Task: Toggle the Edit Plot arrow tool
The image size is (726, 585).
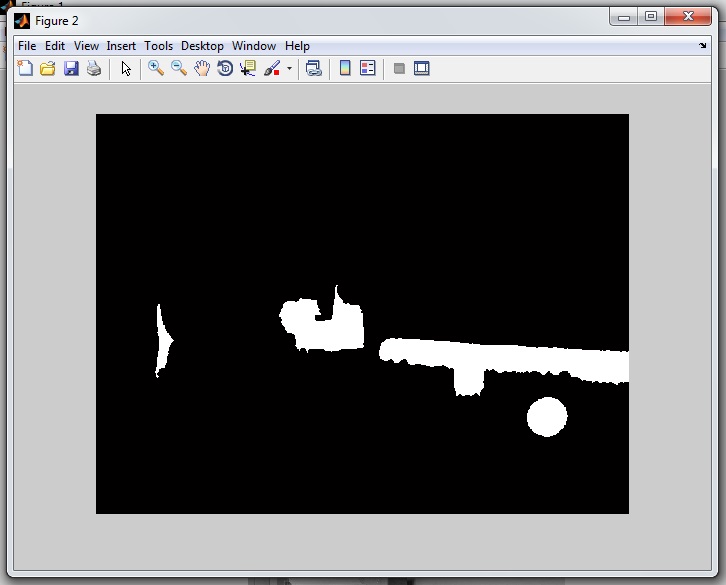Action: click(126, 69)
